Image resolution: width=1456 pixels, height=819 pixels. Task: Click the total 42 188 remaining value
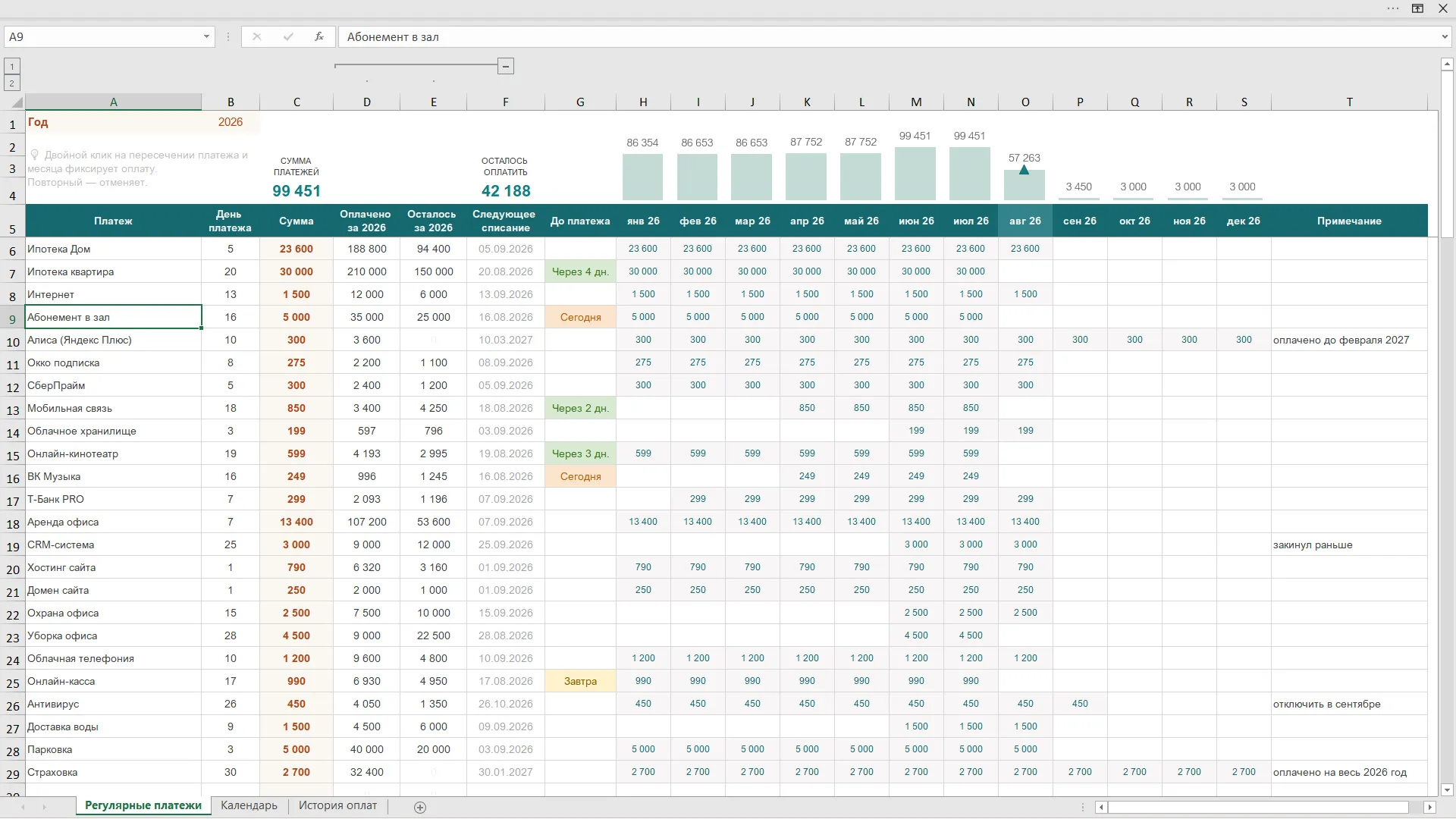click(x=506, y=191)
